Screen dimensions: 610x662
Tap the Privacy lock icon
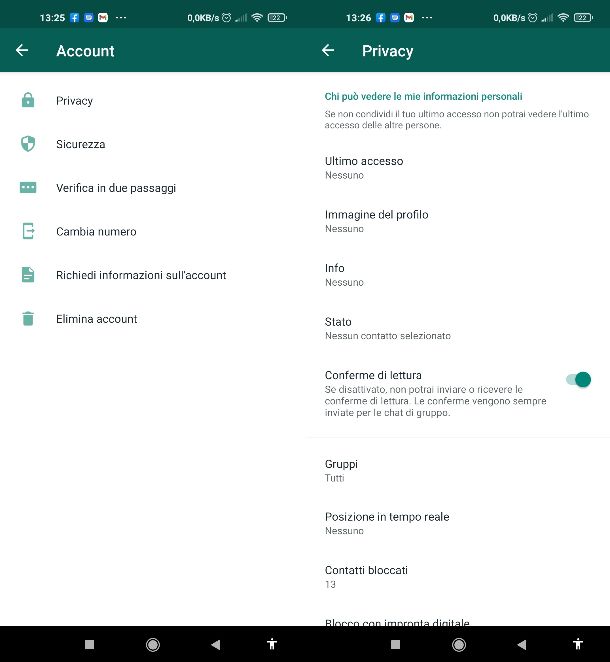[28, 100]
